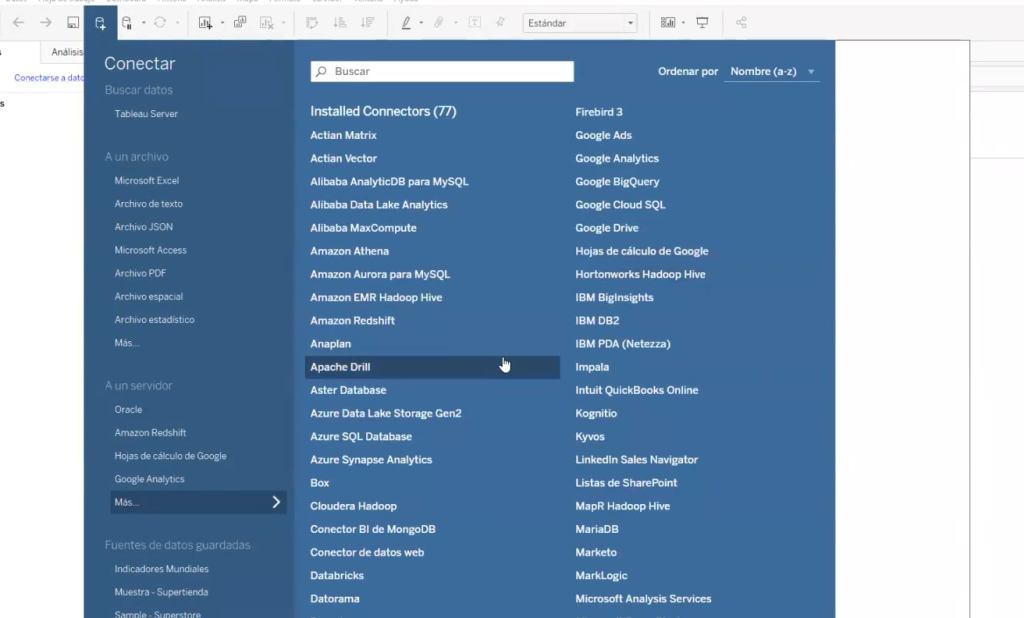Click the highlight pen icon
Viewport: 1024px width, 618px height.
pos(406,23)
